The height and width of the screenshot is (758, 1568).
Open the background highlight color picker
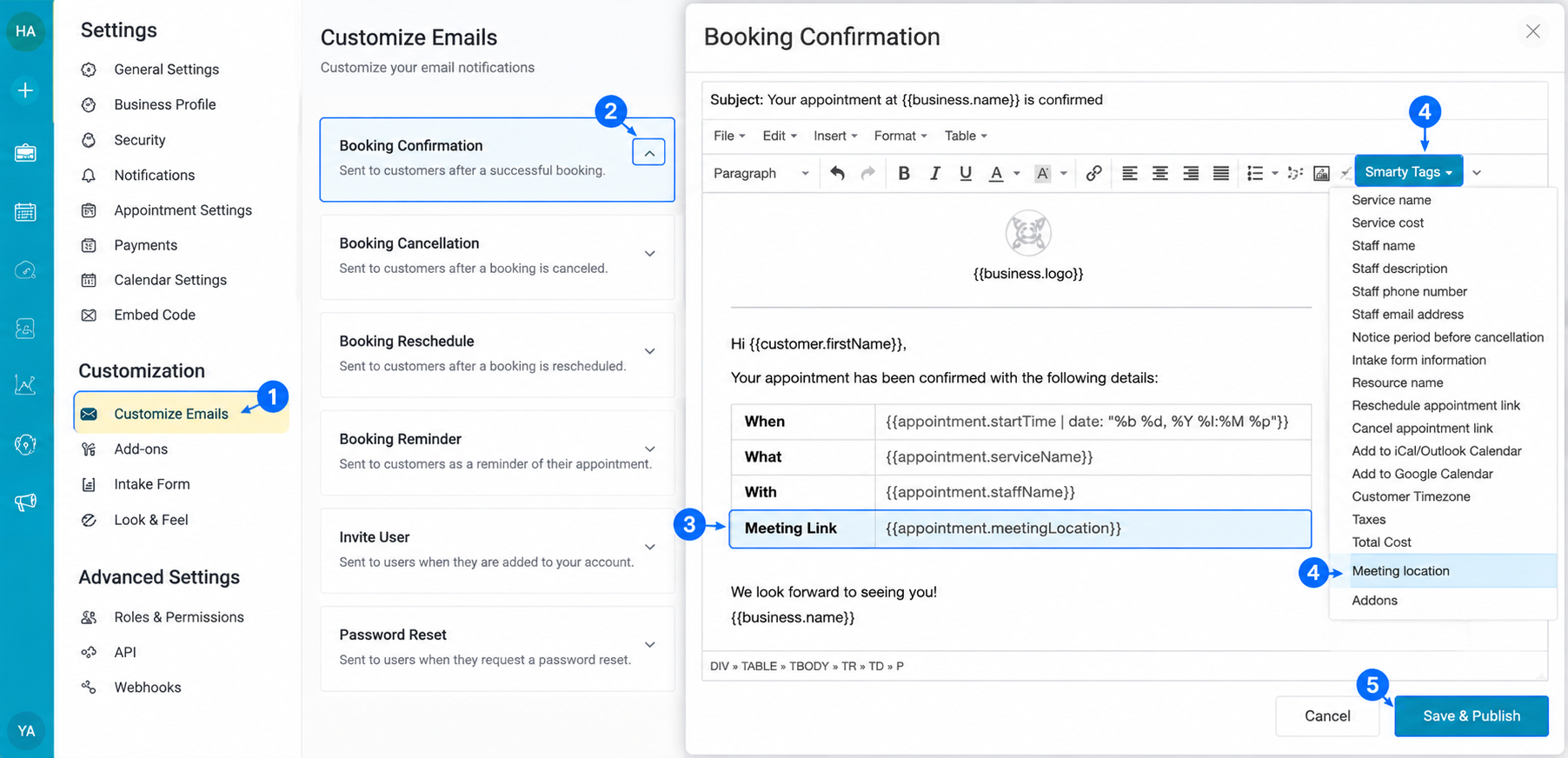point(1042,173)
